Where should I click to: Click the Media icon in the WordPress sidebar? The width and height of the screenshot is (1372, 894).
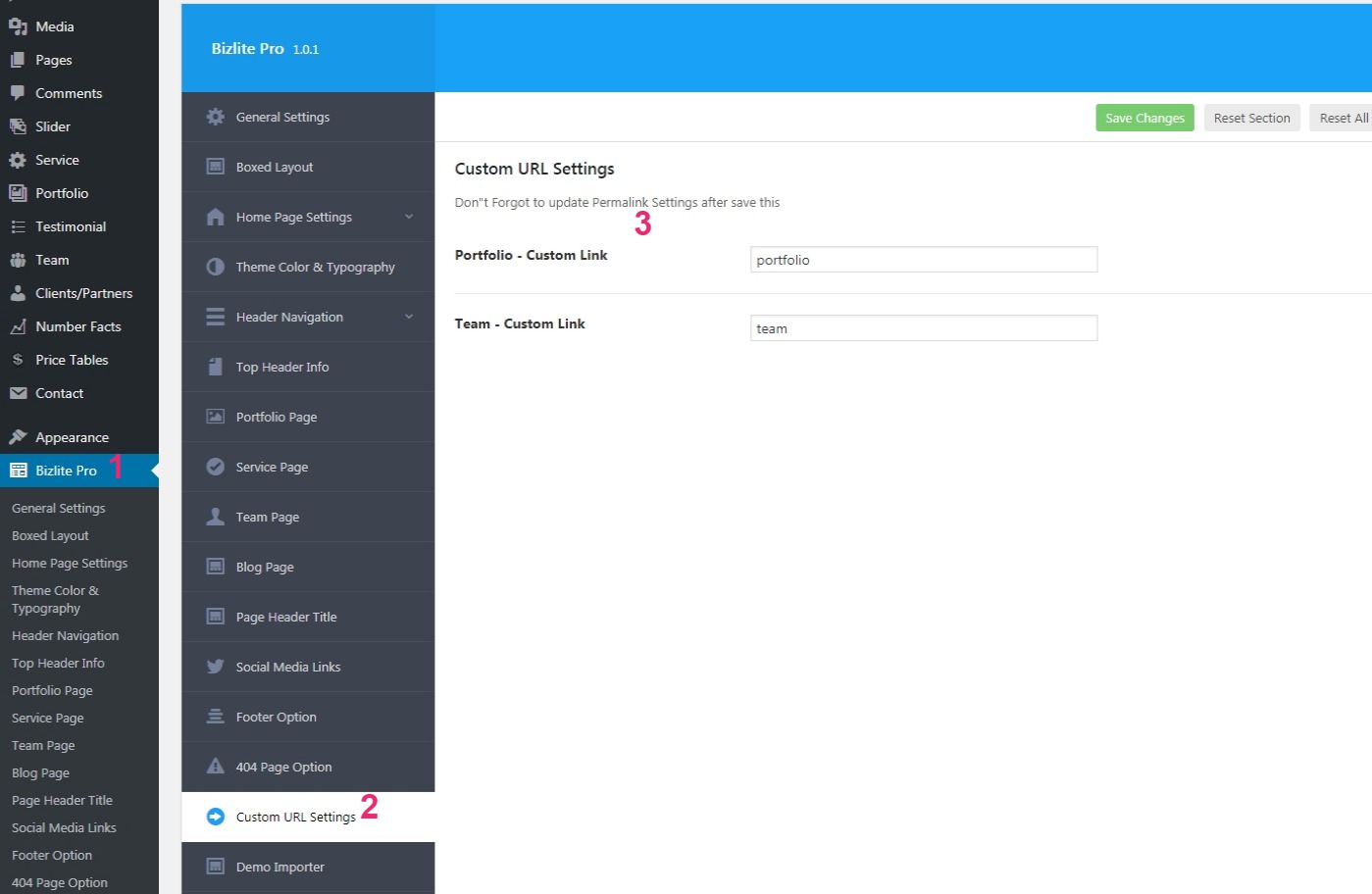tap(18, 26)
